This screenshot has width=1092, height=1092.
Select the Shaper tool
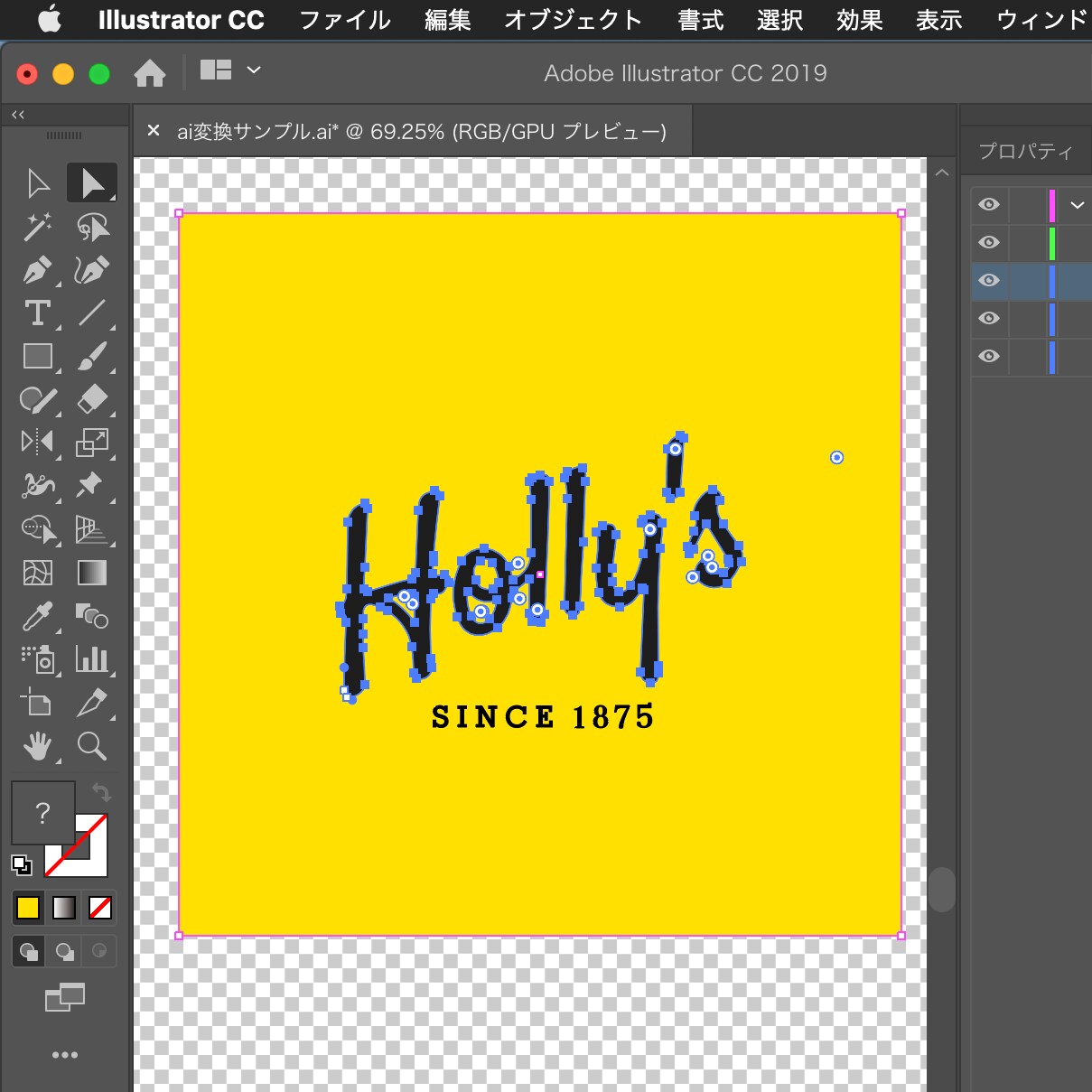tap(38, 399)
